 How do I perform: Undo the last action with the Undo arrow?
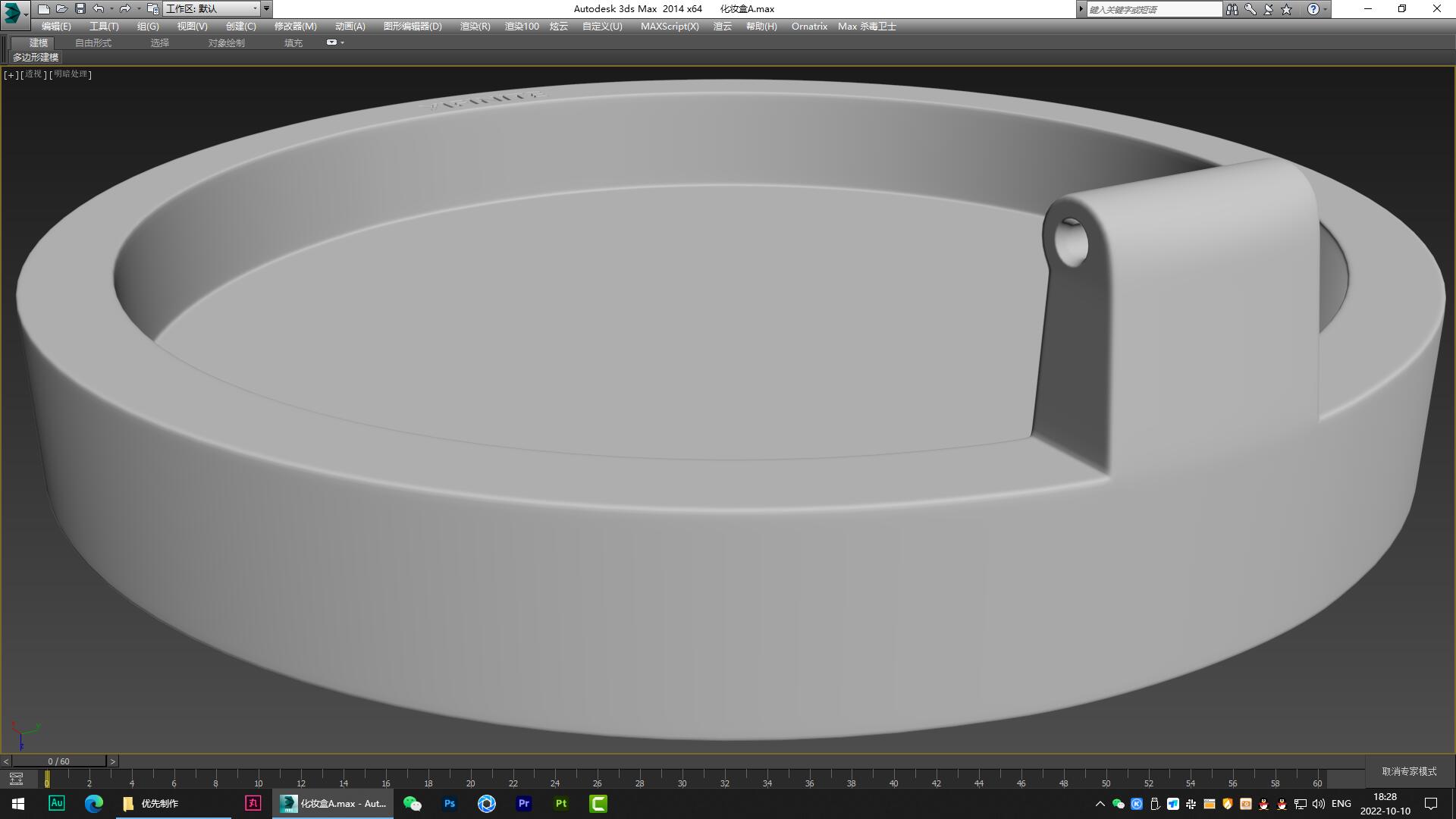[x=98, y=8]
